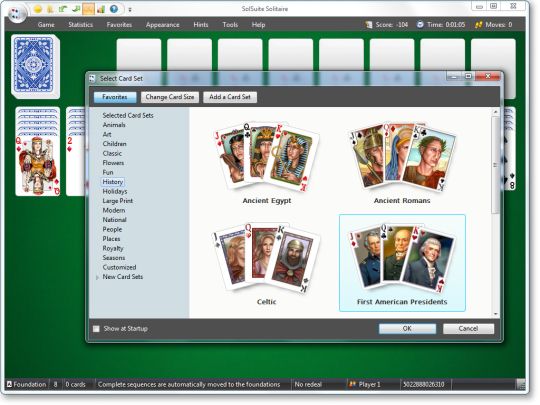This screenshot has width=540, height=405.
Task: Click the window resize grip icon
Action: coord(521,384)
